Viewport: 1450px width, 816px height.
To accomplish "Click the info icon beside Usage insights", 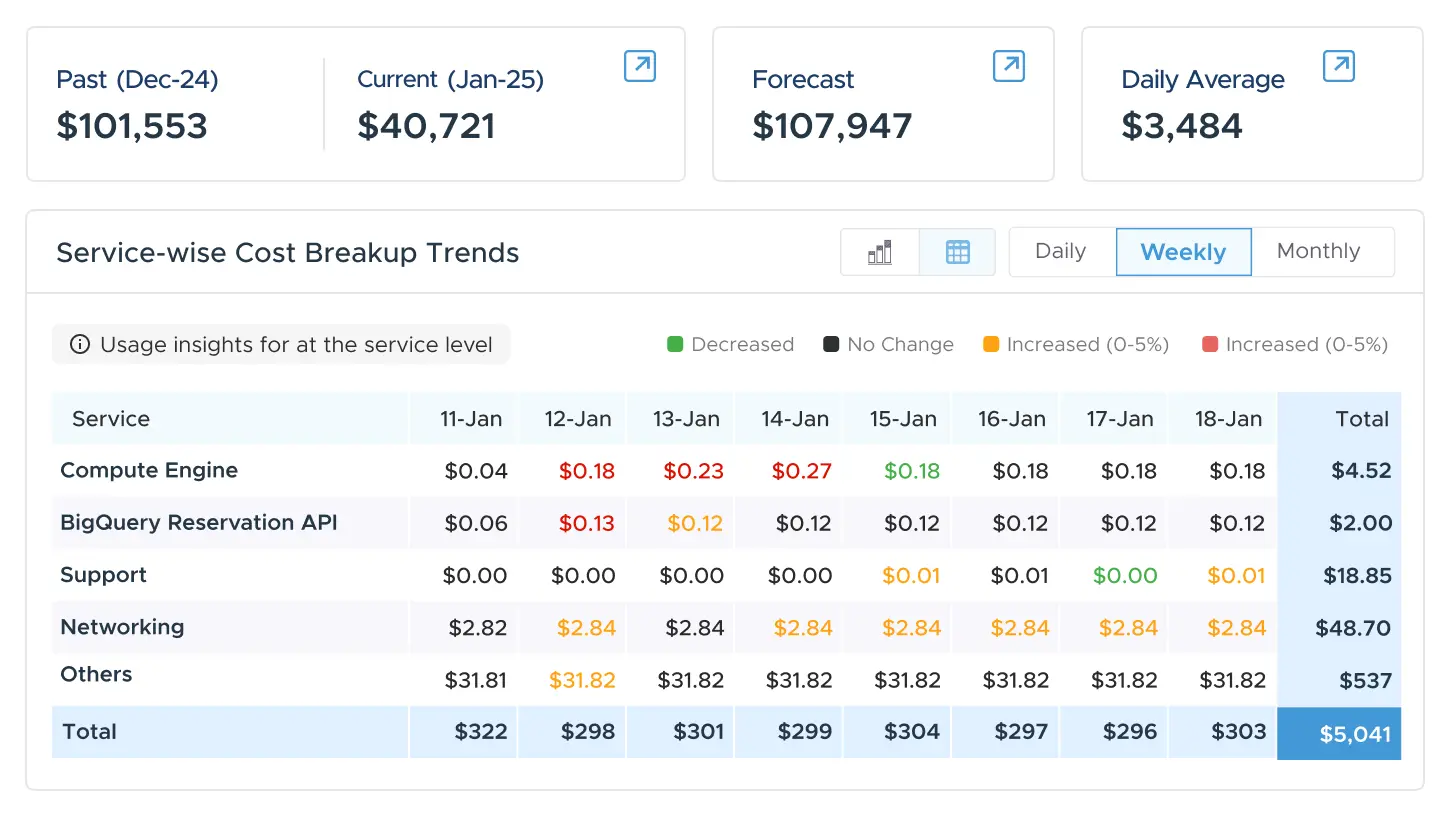I will click(80, 345).
